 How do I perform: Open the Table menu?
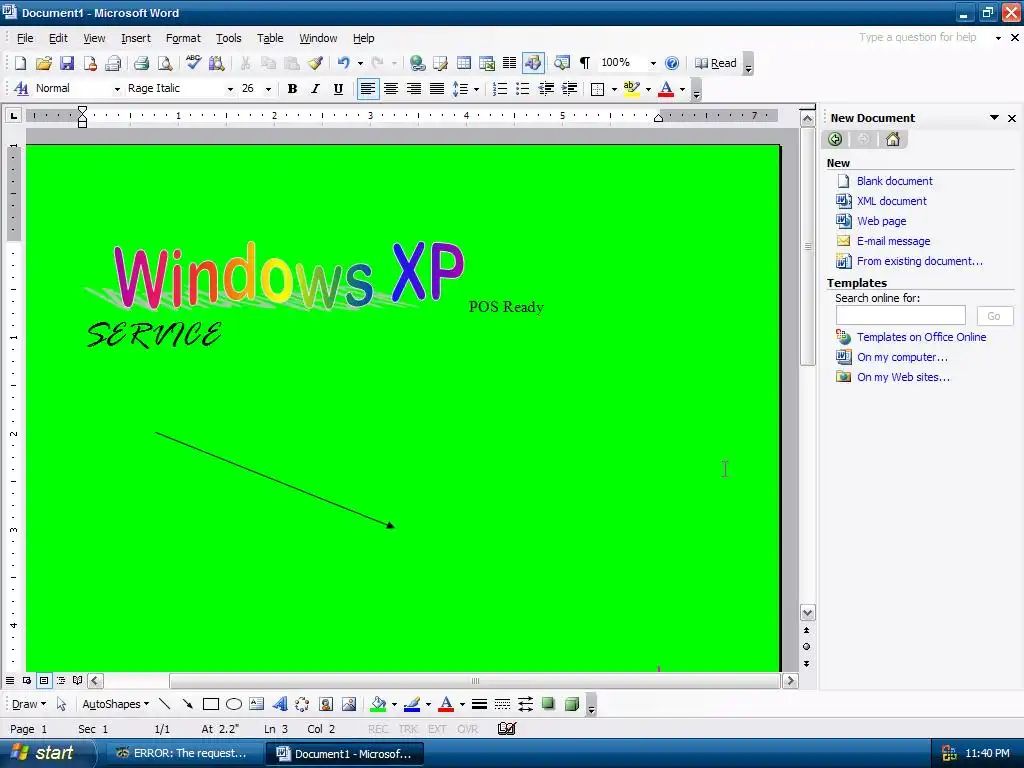[x=270, y=38]
